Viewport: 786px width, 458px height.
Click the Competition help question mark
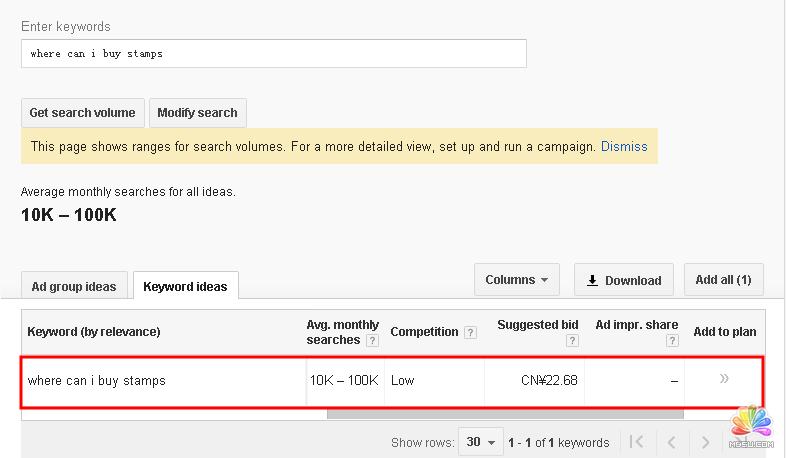[470, 332]
